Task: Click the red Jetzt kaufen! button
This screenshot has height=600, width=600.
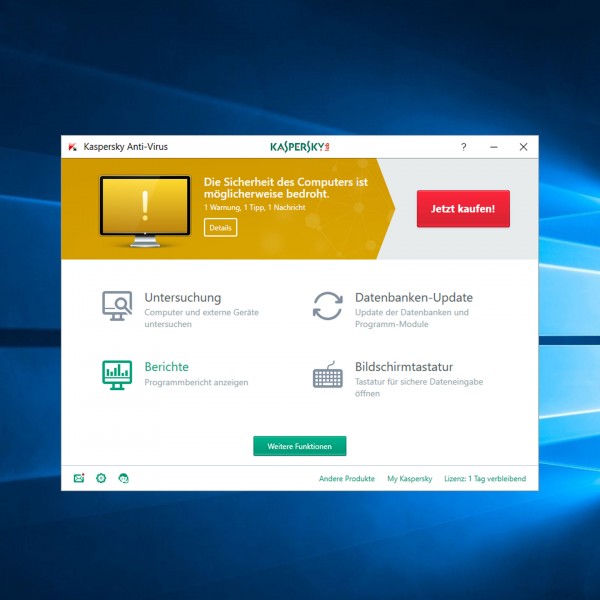Action: pyautogui.click(x=463, y=209)
